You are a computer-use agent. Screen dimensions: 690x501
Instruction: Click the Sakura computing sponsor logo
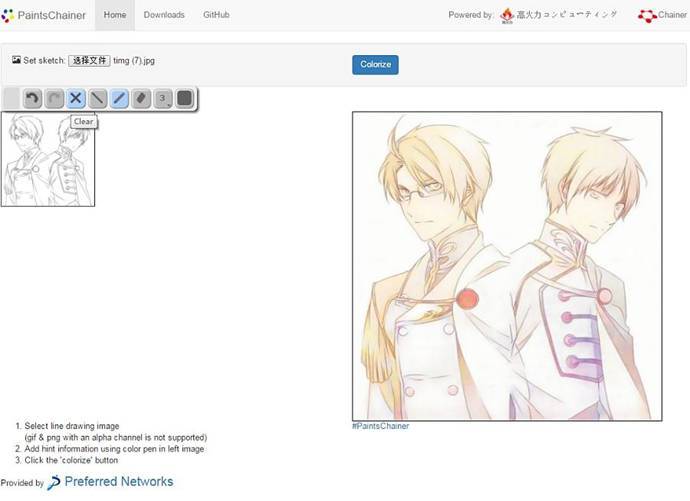click(x=559, y=15)
